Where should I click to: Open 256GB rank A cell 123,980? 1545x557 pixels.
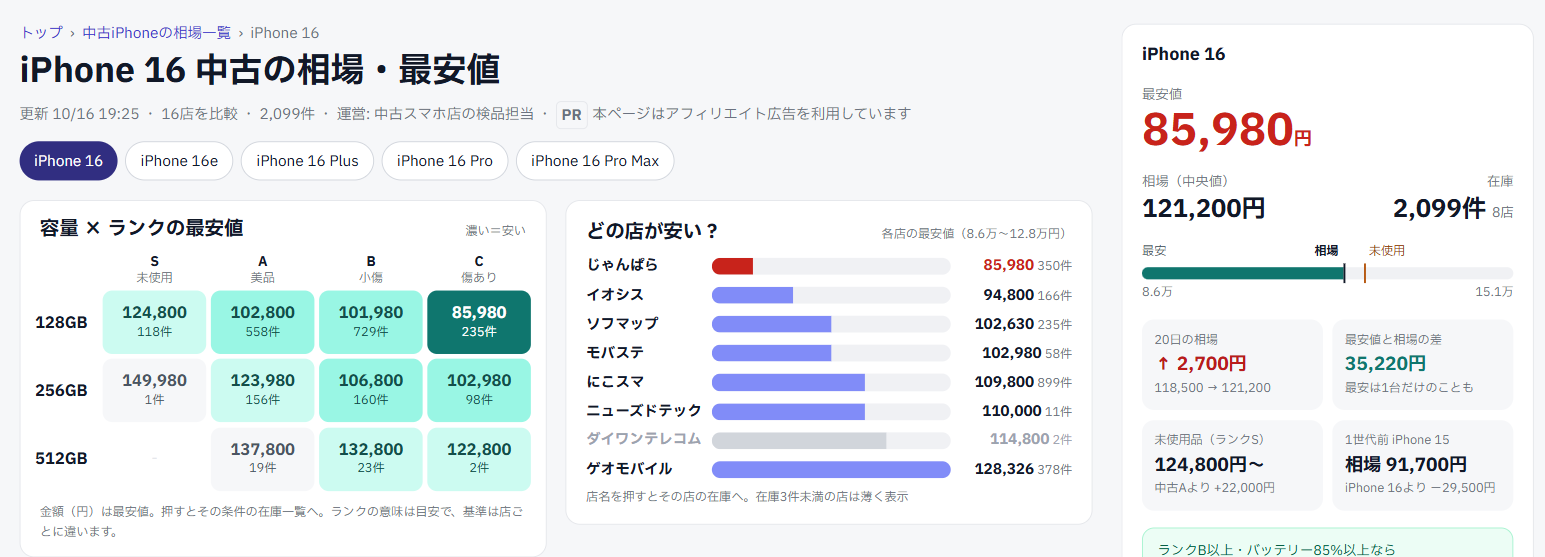point(262,390)
